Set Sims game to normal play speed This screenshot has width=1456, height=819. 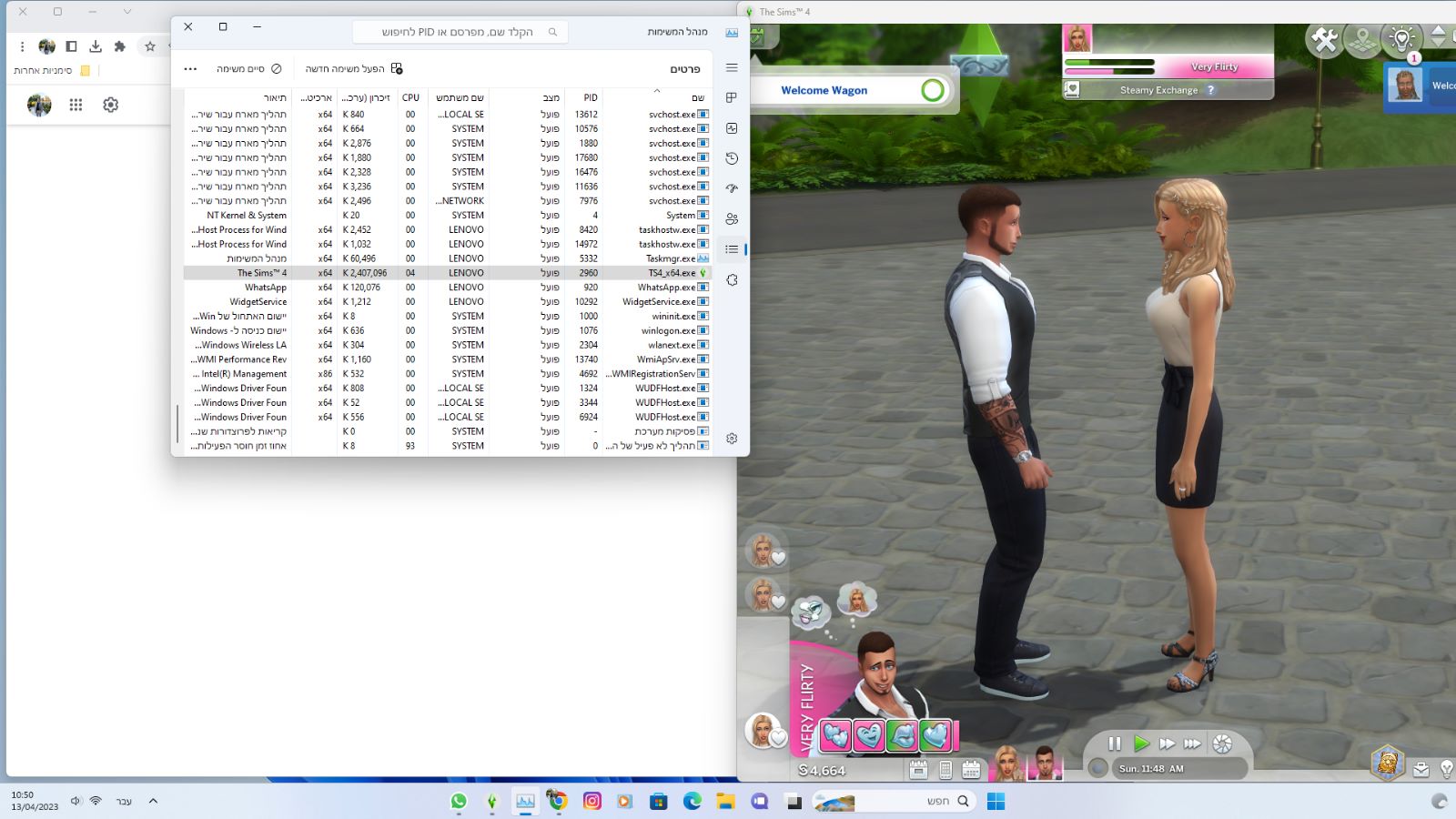coord(1141,743)
